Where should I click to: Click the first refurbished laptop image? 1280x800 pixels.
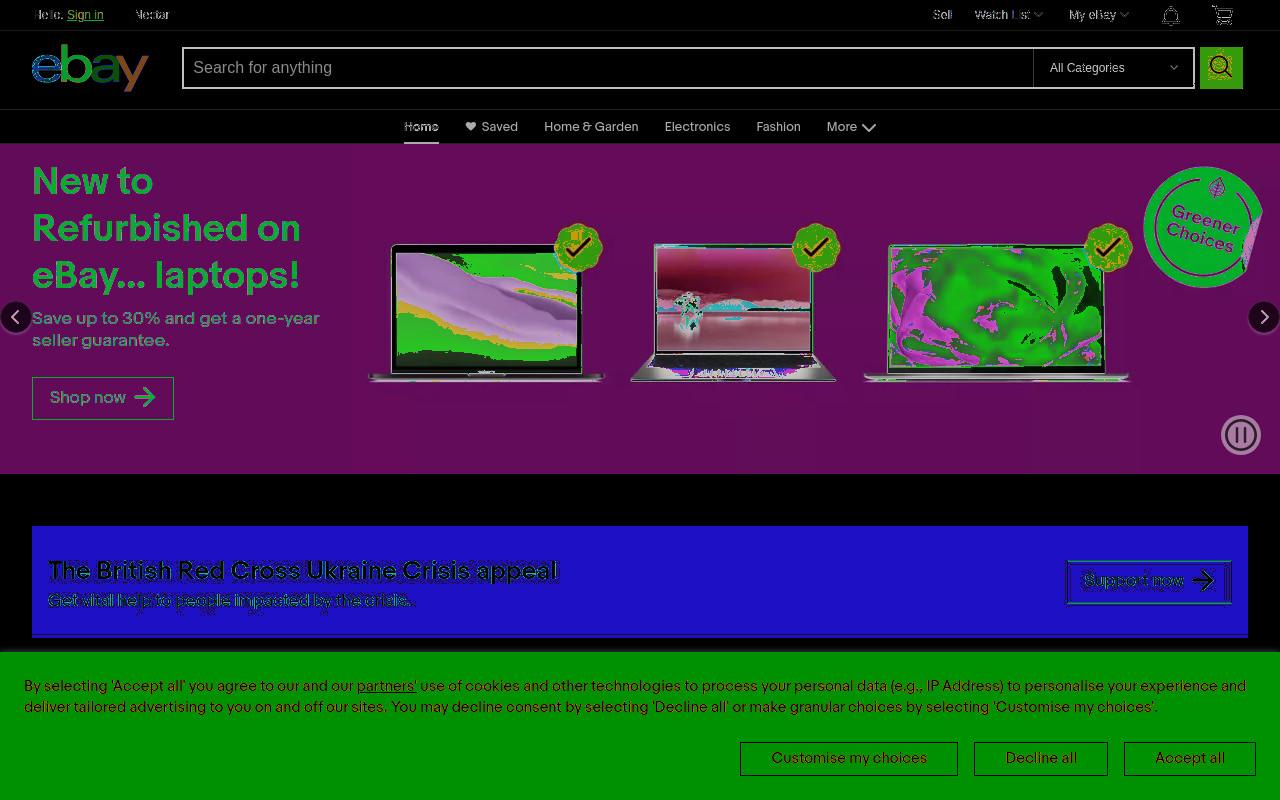point(487,312)
